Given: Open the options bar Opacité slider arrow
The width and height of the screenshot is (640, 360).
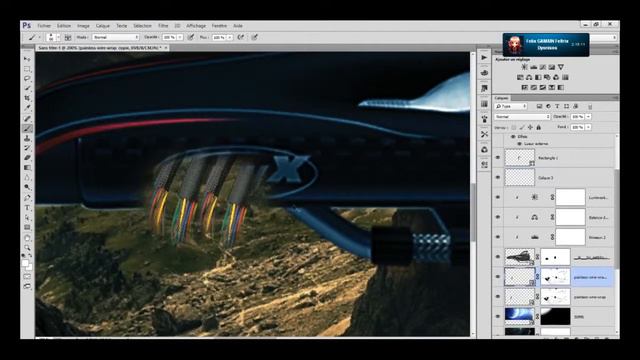Looking at the screenshot, I should click(x=180, y=37).
